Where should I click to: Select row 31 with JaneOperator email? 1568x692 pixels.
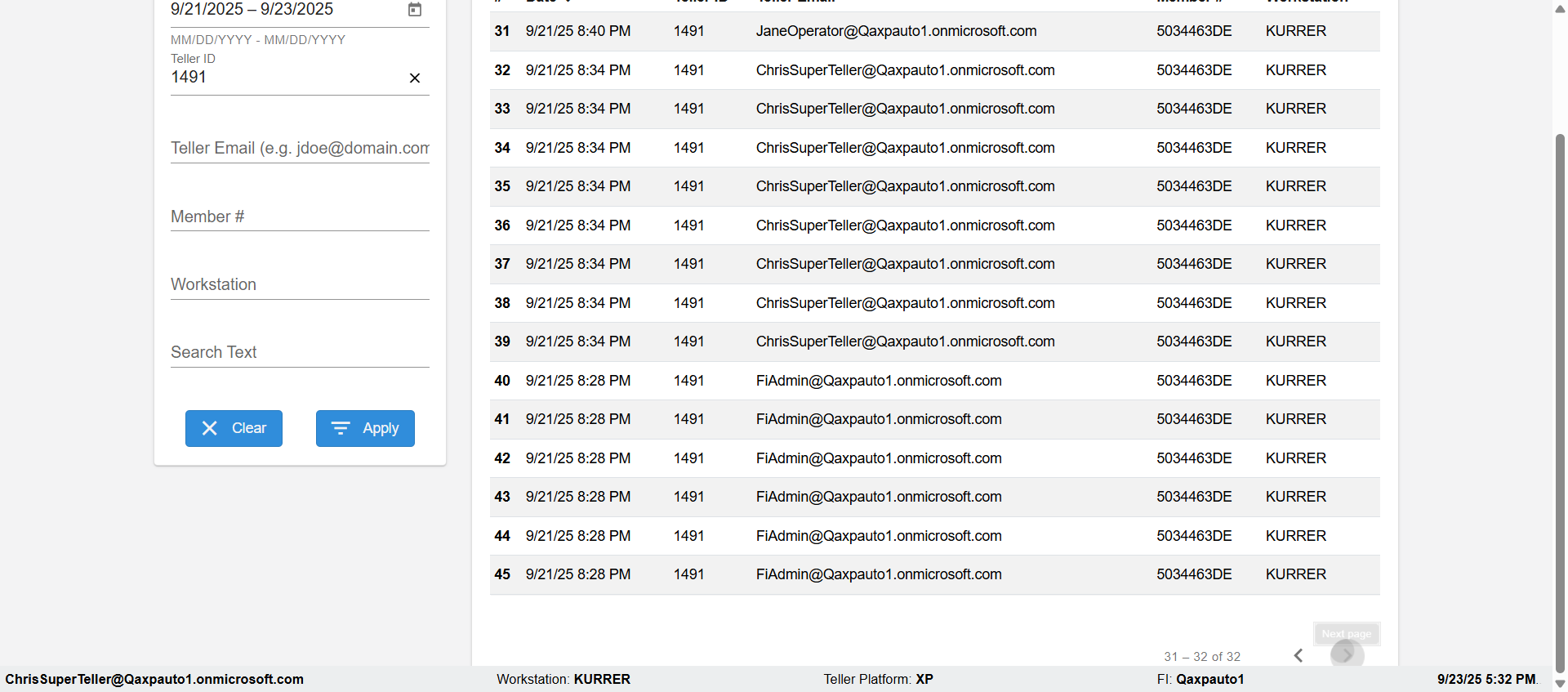point(896,31)
